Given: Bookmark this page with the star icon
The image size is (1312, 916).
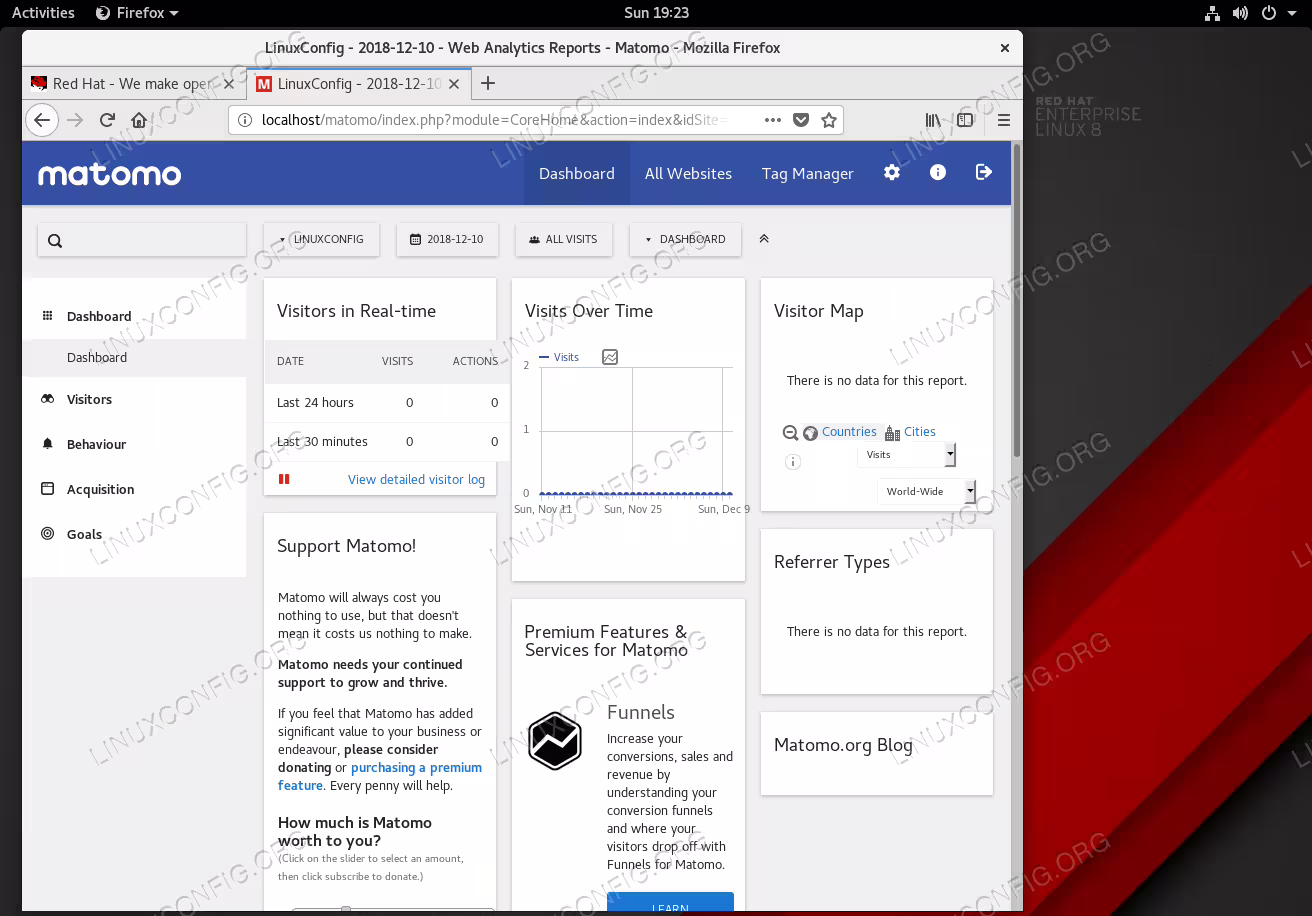Looking at the screenshot, I should point(829,120).
